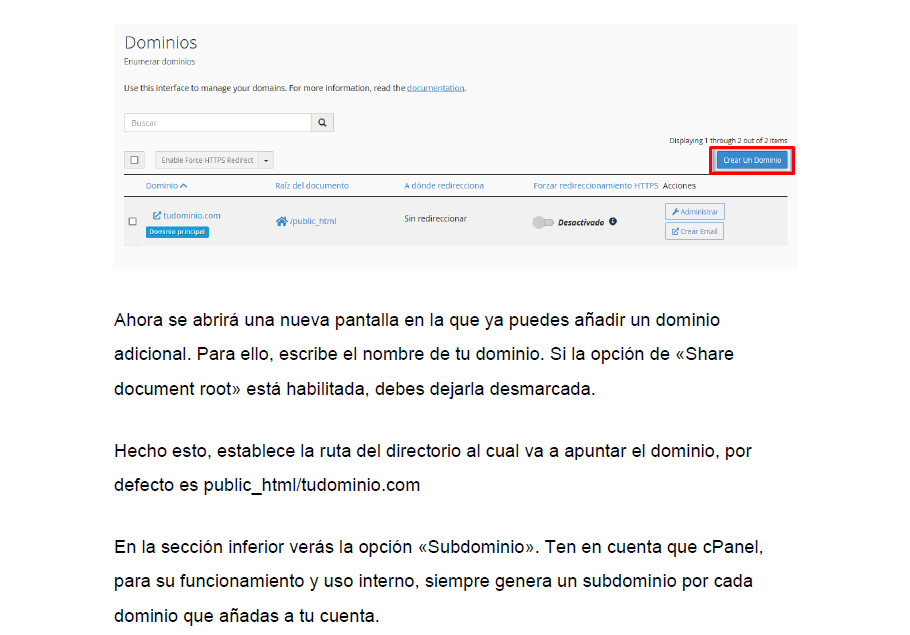Open the documentation link
The height and width of the screenshot is (635, 910).
pyautogui.click(x=435, y=88)
